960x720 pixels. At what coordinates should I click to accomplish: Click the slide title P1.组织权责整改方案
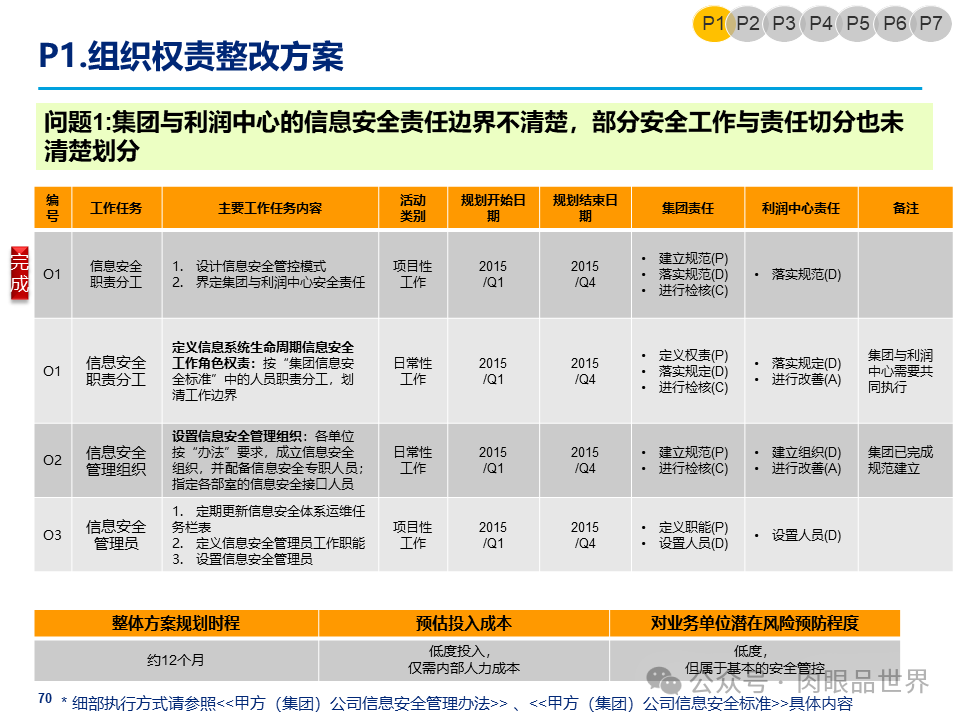coord(190,56)
